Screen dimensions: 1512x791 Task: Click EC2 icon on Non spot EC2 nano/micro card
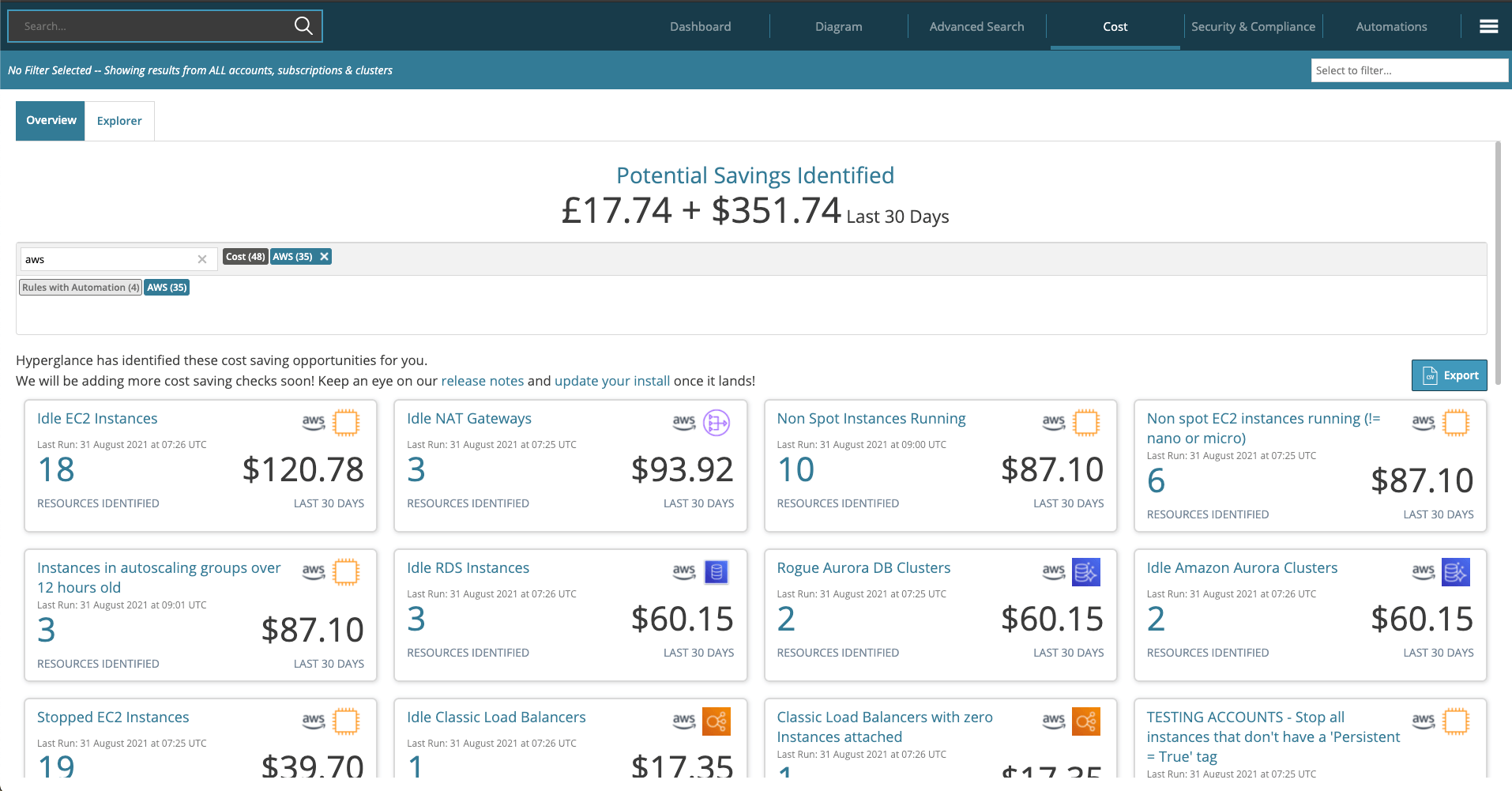click(1456, 423)
